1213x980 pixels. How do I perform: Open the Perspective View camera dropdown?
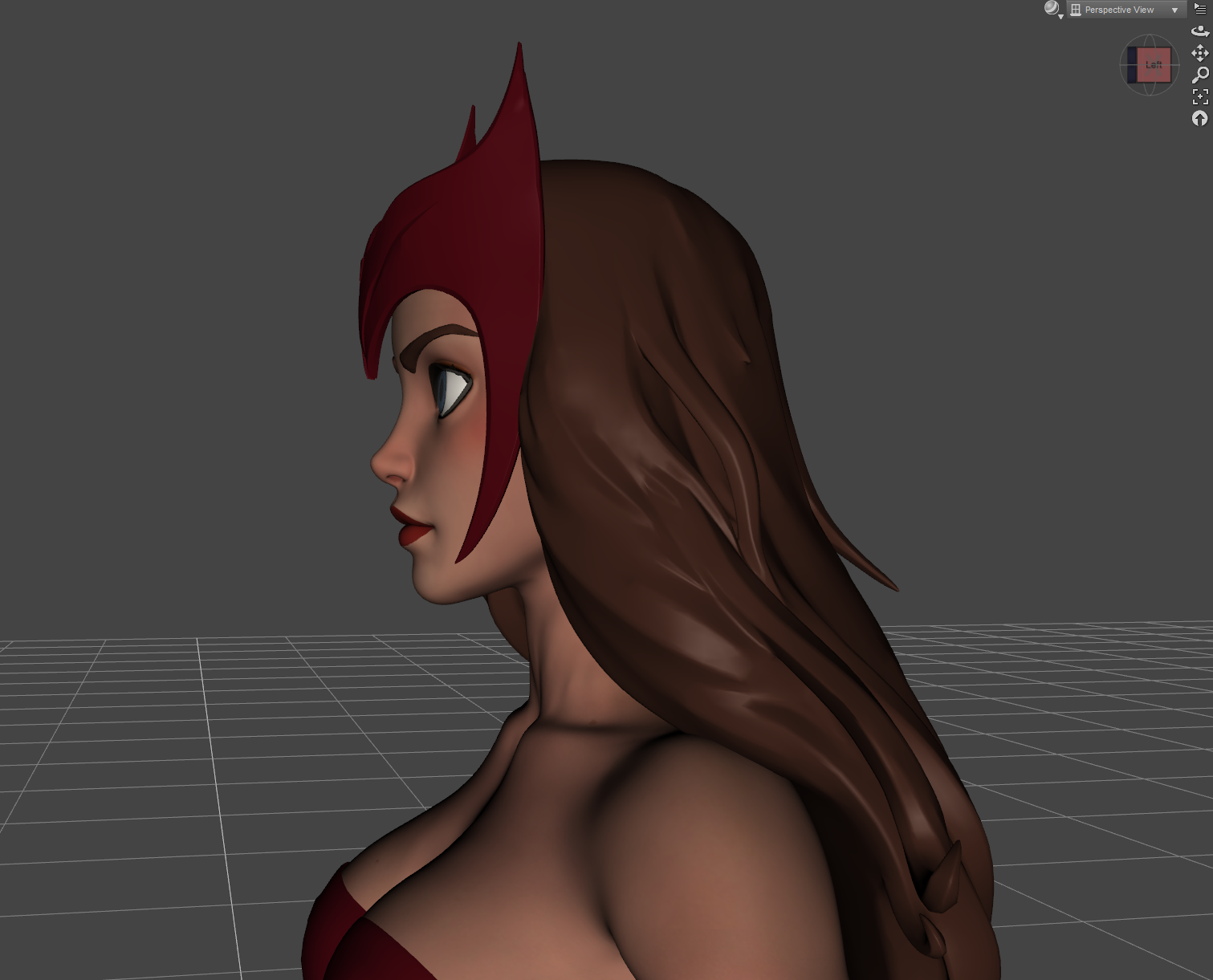coord(1126,10)
